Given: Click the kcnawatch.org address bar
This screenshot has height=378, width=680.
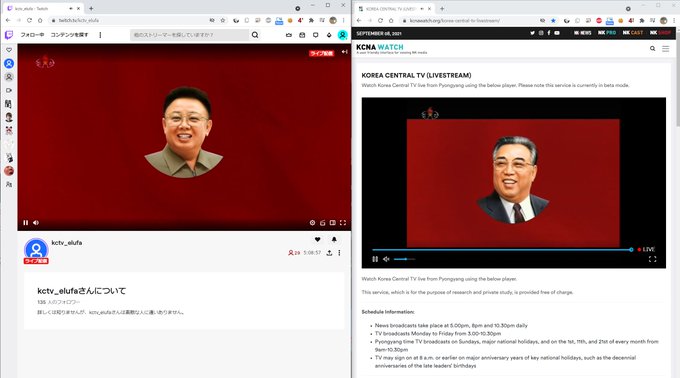Looking at the screenshot, I should 468,20.
